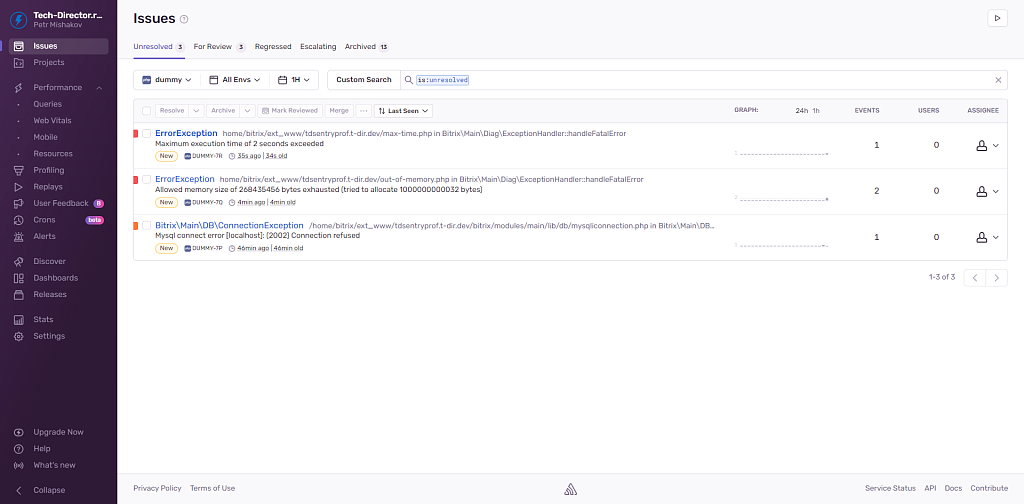Click the Issues icon in sidebar

[x=19, y=46]
